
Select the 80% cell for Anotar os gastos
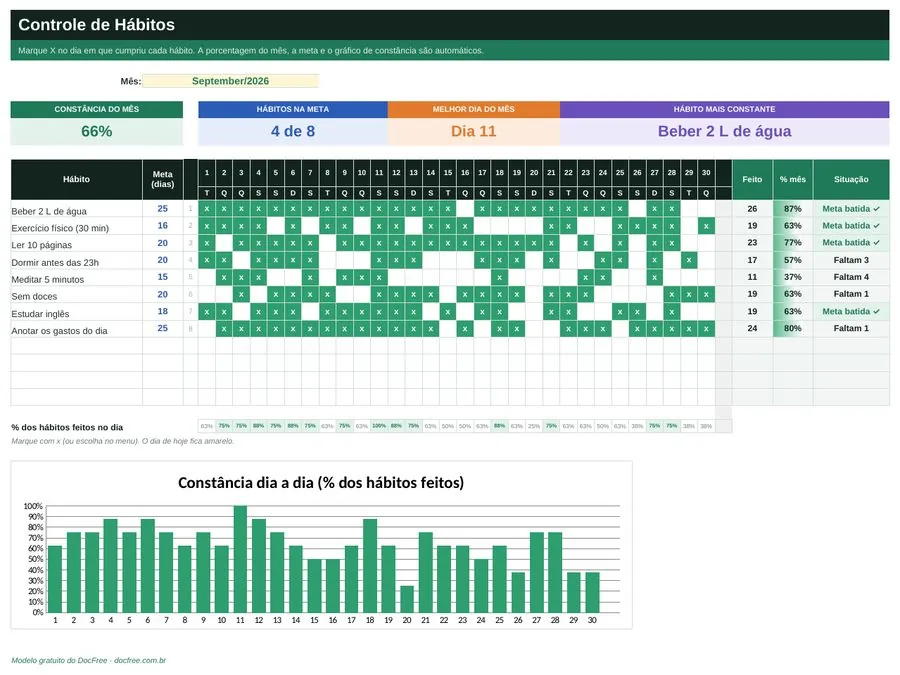pyautogui.click(x=793, y=328)
